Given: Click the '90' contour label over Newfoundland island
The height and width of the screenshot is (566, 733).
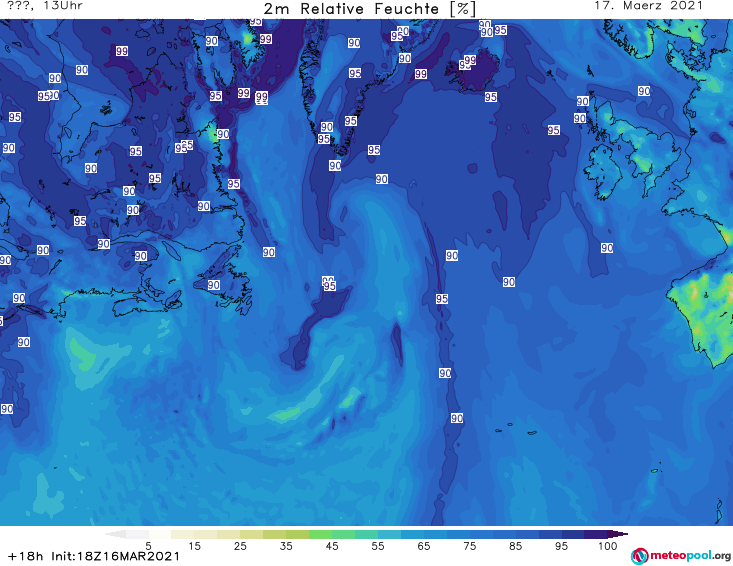Looking at the screenshot, I should [214, 285].
